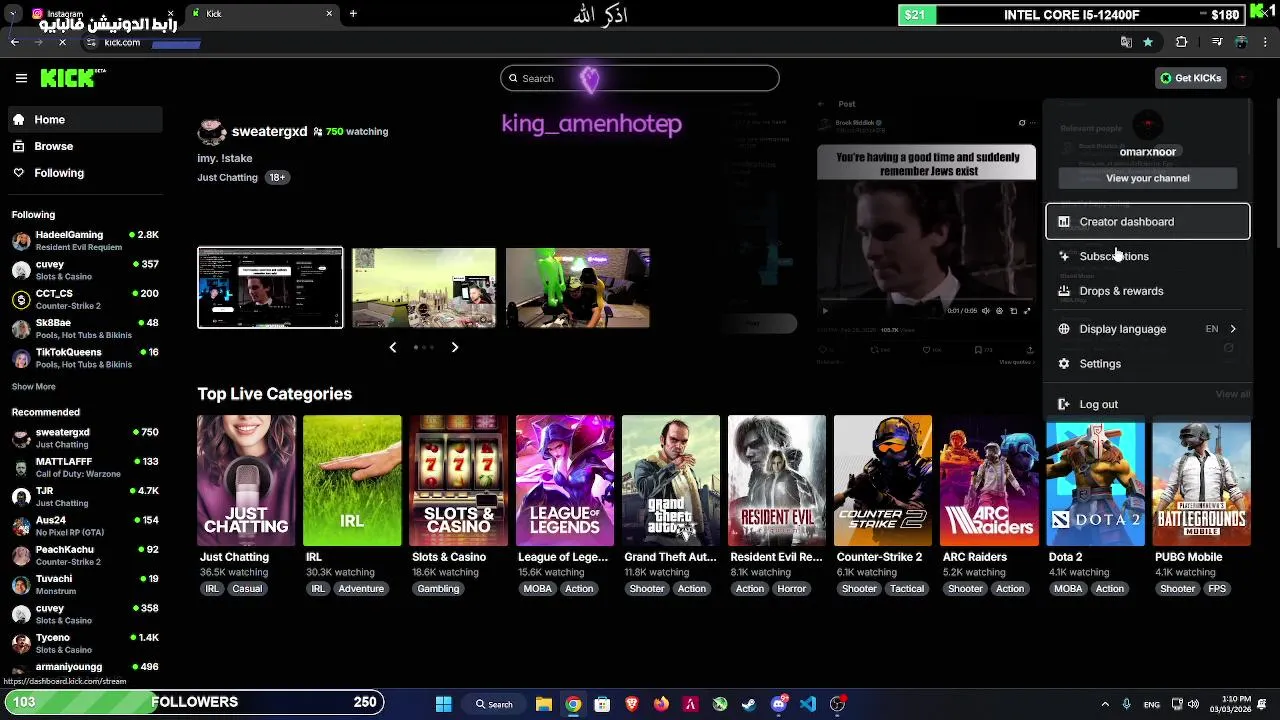This screenshot has width=1280, height=720.
Task: Click Log out in the profile menu
Action: pos(1148,404)
